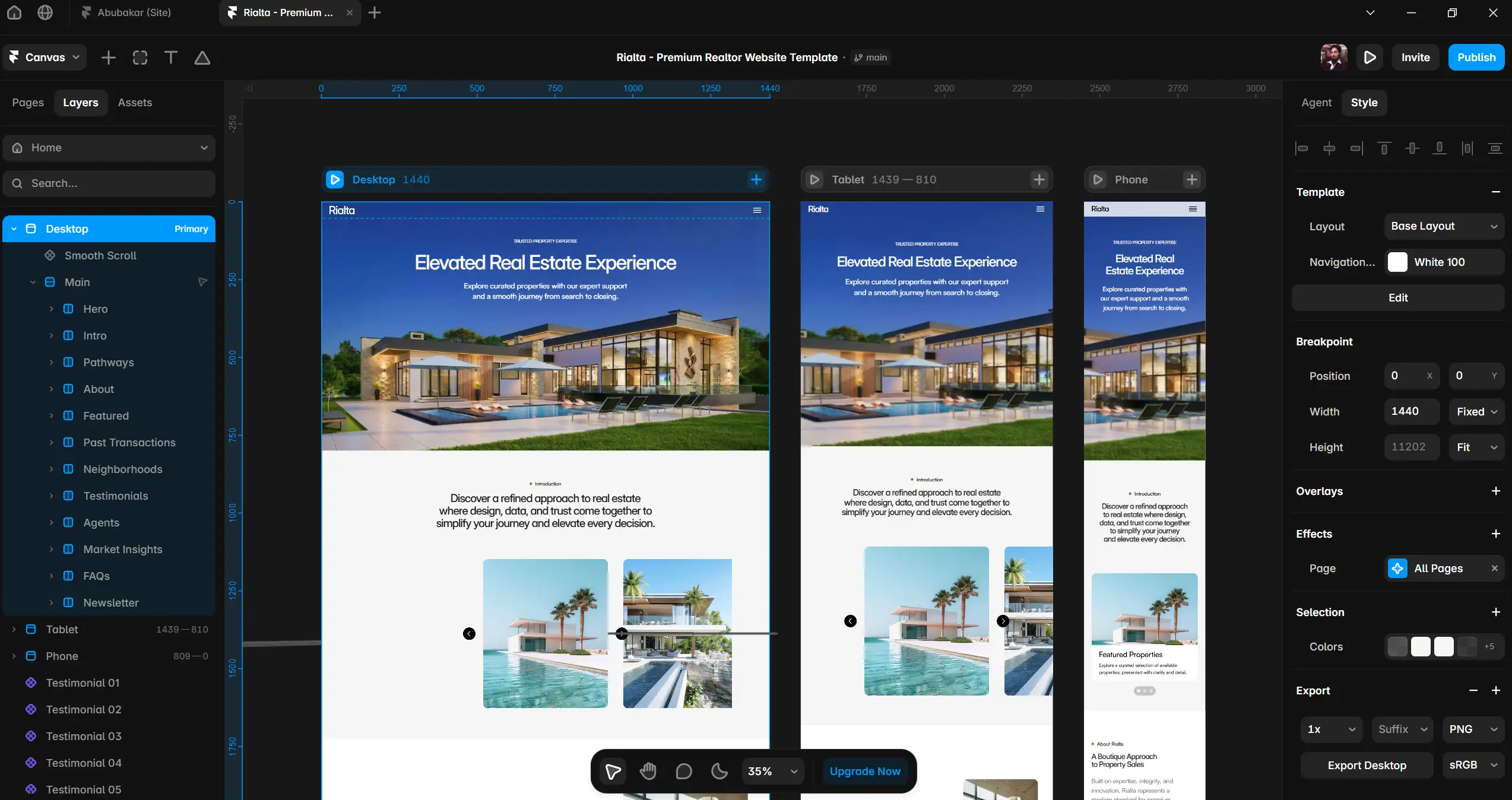This screenshot has width=1512, height=800.
Task: Add an Effect with plus
Action: tap(1496, 534)
